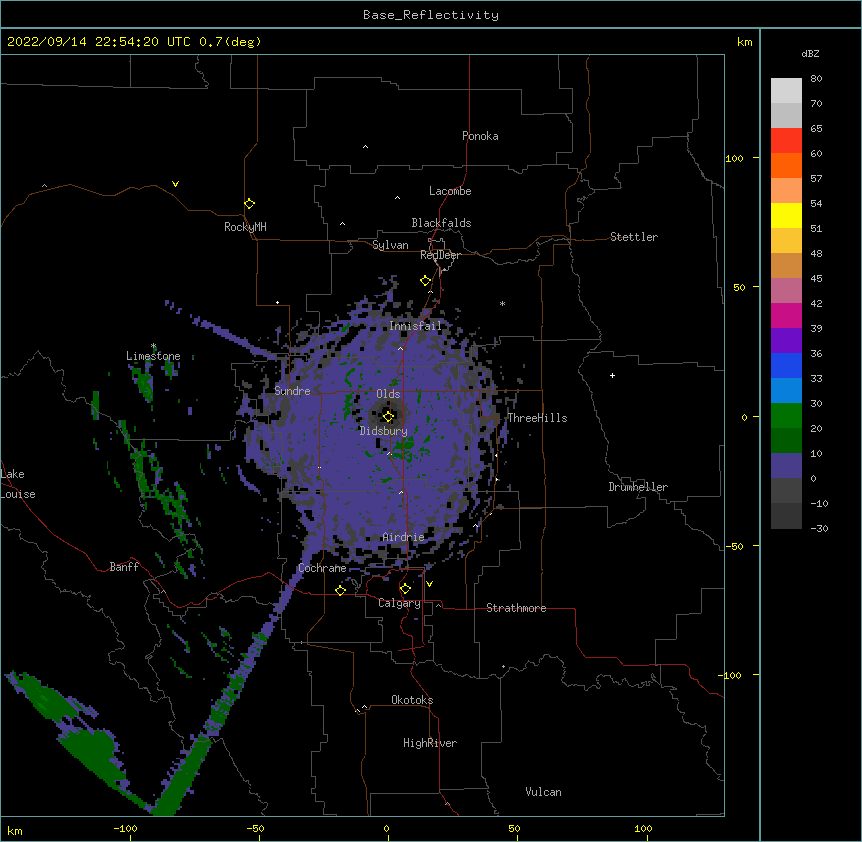Image resolution: width=862 pixels, height=842 pixels.
Task: Select the Sundre label
Action: 292,391
